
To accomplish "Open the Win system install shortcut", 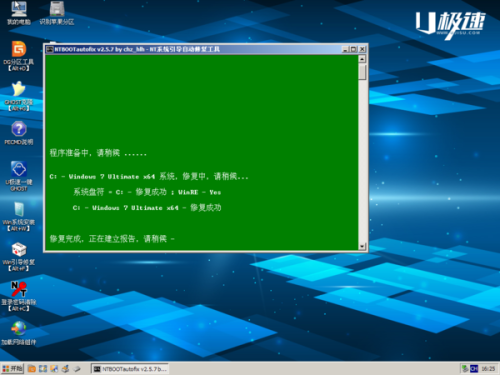I will pyautogui.click(x=19, y=216).
